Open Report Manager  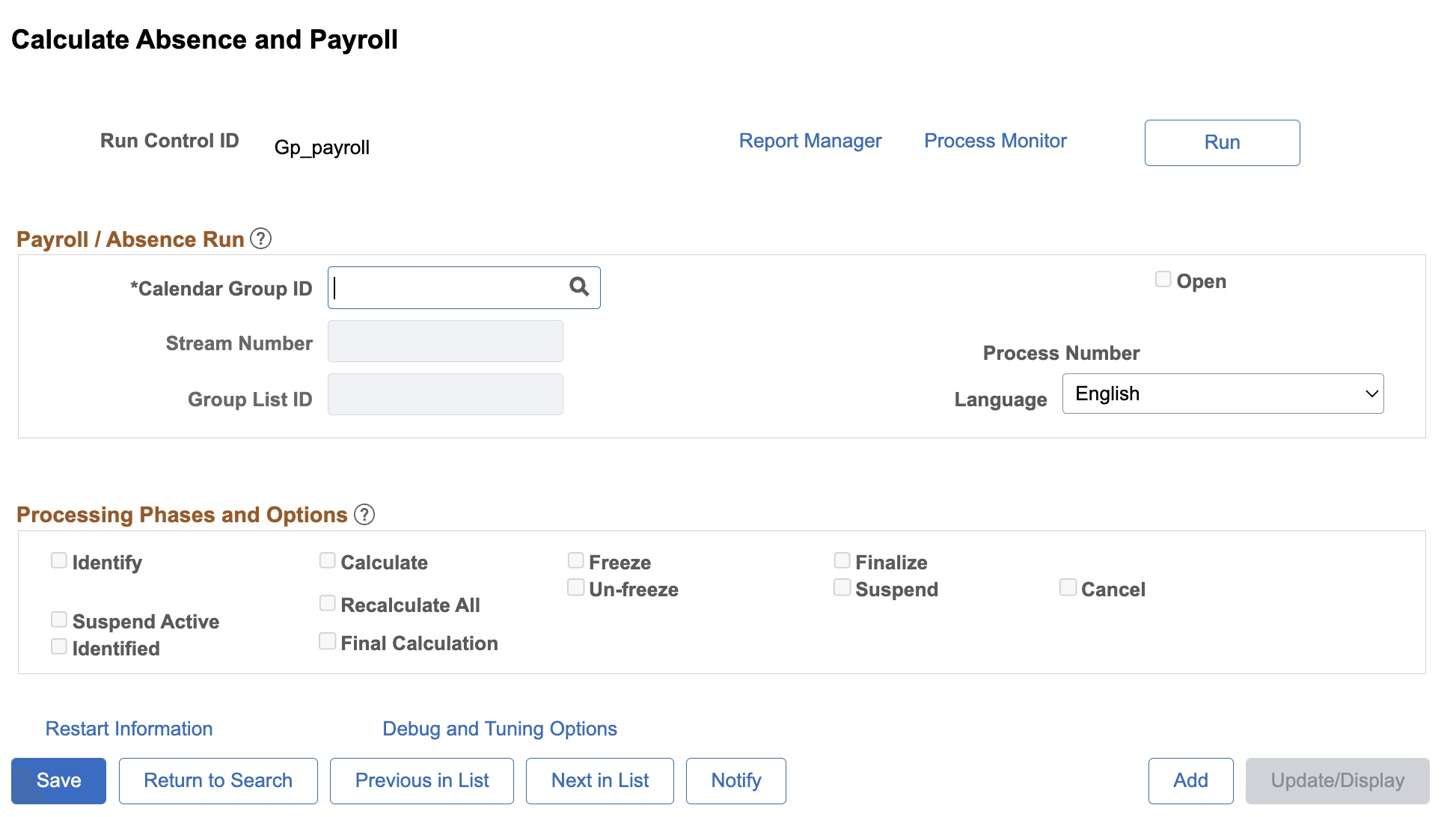[810, 141]
